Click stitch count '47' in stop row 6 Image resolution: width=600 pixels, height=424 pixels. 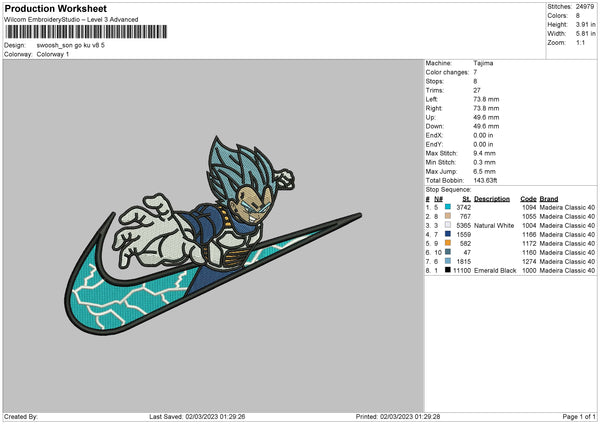tap(467, 253)
